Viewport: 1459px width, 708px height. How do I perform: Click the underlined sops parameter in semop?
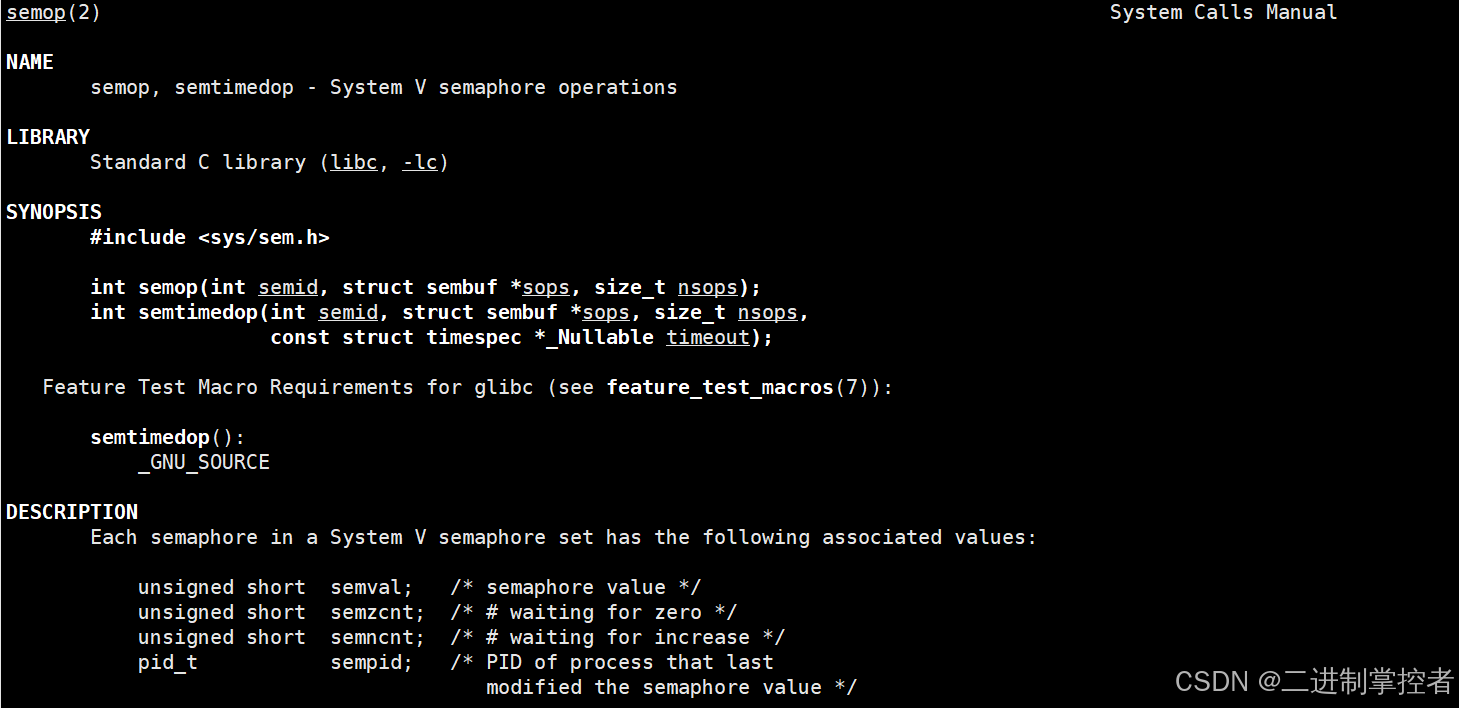[546, 287]
